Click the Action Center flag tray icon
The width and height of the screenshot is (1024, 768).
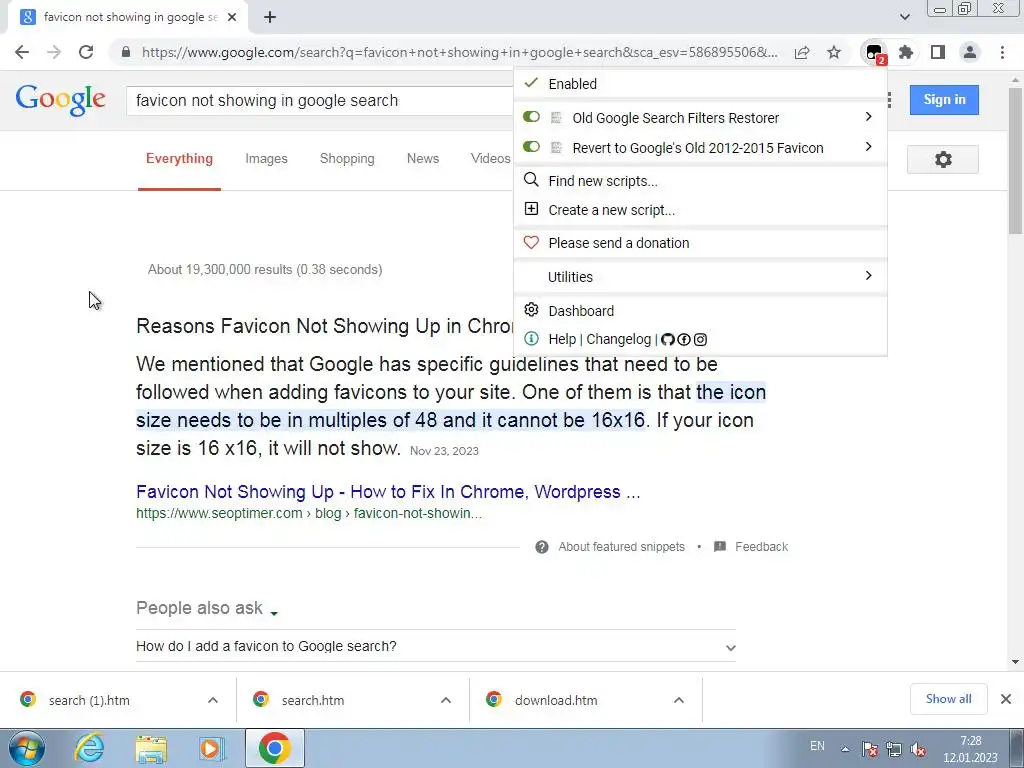coord(869,748)
